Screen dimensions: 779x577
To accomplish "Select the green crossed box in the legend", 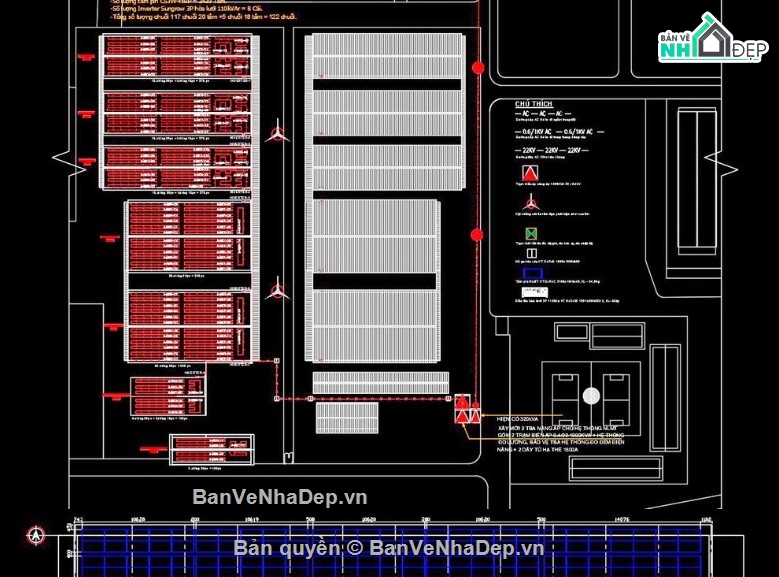I will 531,234.
